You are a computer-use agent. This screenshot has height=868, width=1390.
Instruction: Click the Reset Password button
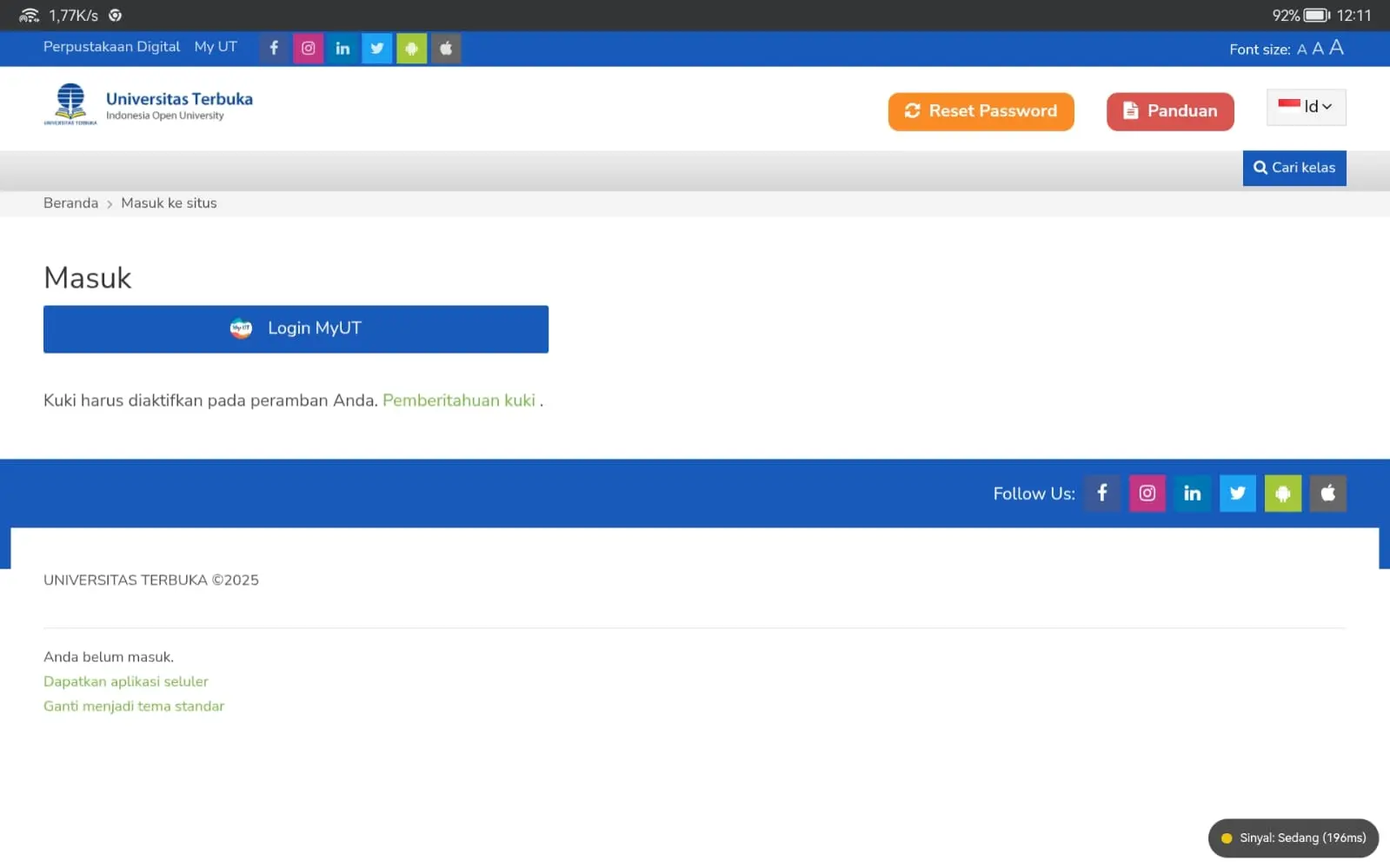tap(981, 111)
